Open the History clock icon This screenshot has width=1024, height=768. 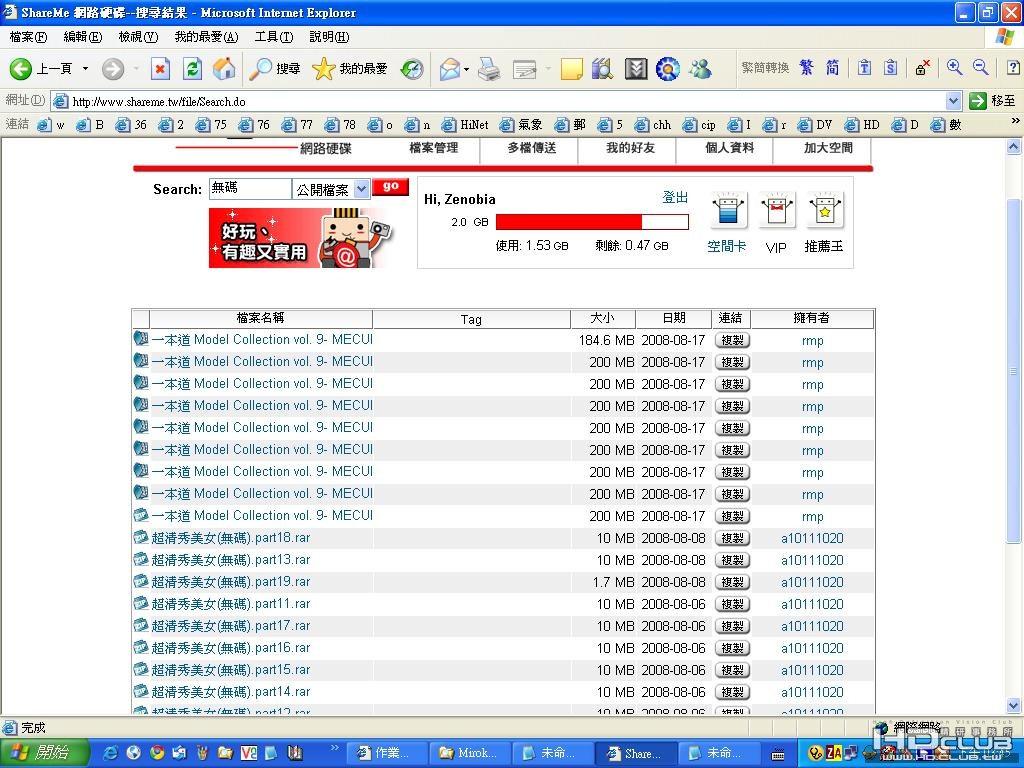412,69
